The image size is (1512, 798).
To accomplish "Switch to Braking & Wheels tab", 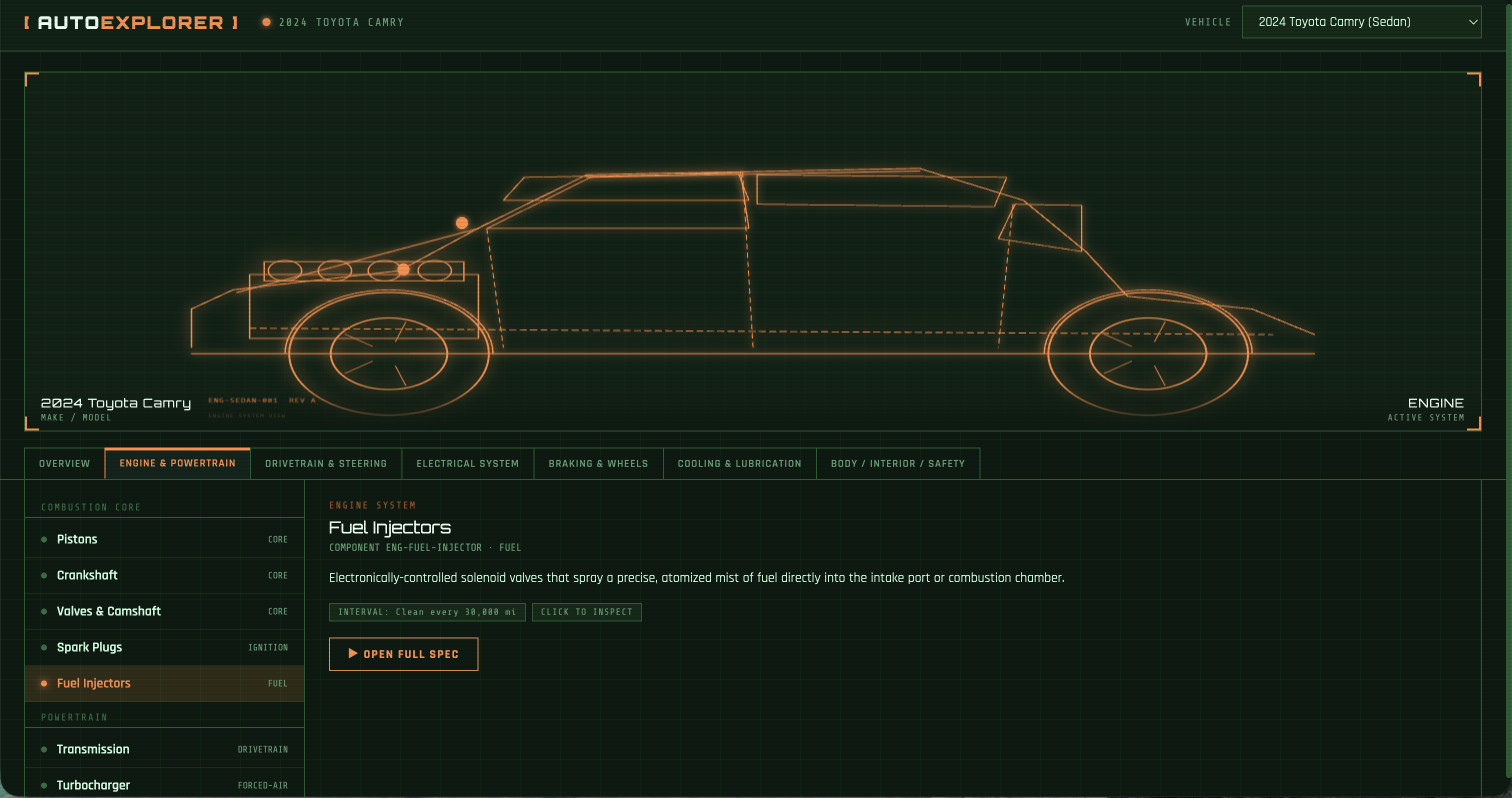I will click(x=598, y=463).
